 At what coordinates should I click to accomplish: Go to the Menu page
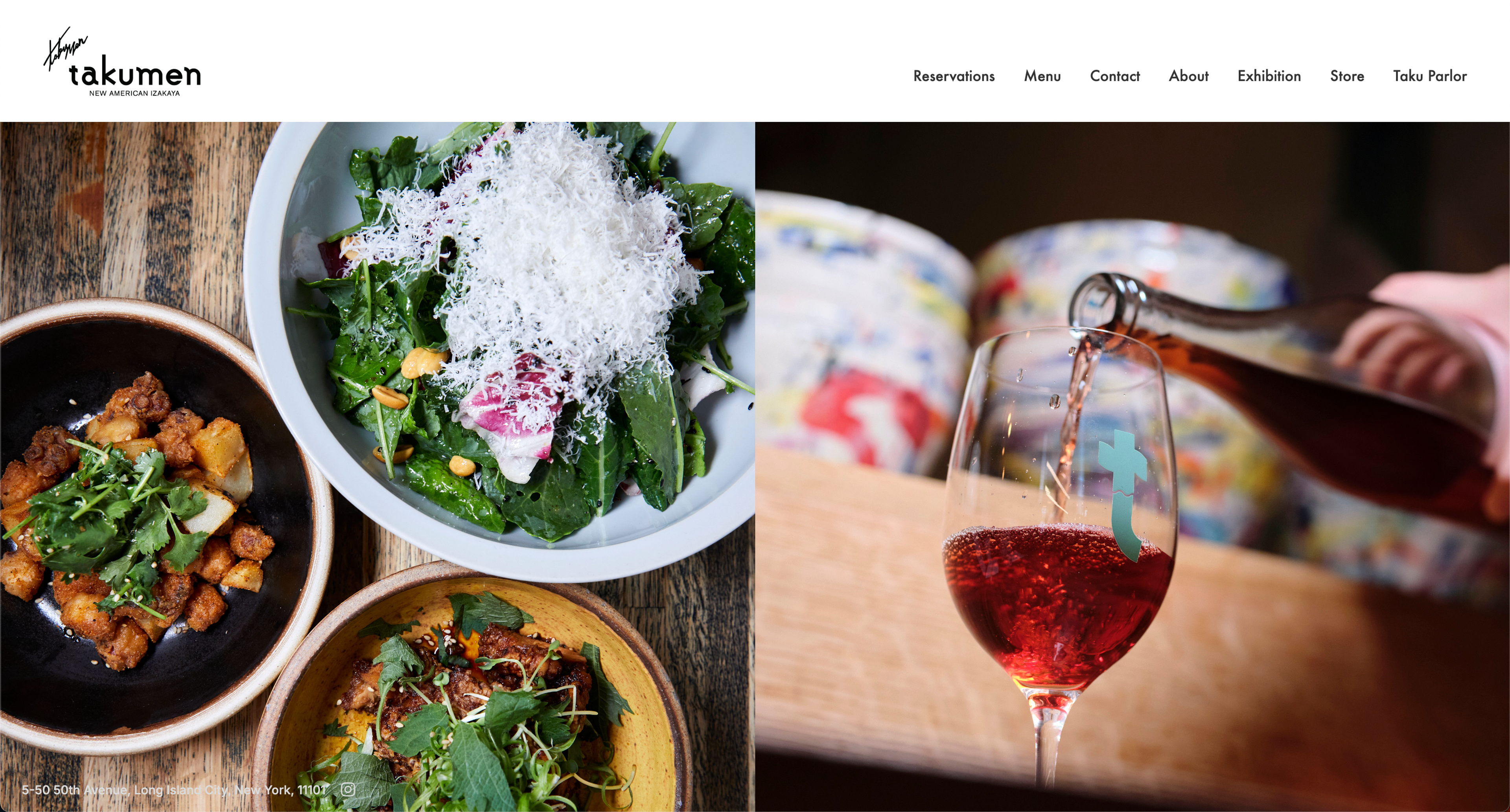tap(1042, 76)
